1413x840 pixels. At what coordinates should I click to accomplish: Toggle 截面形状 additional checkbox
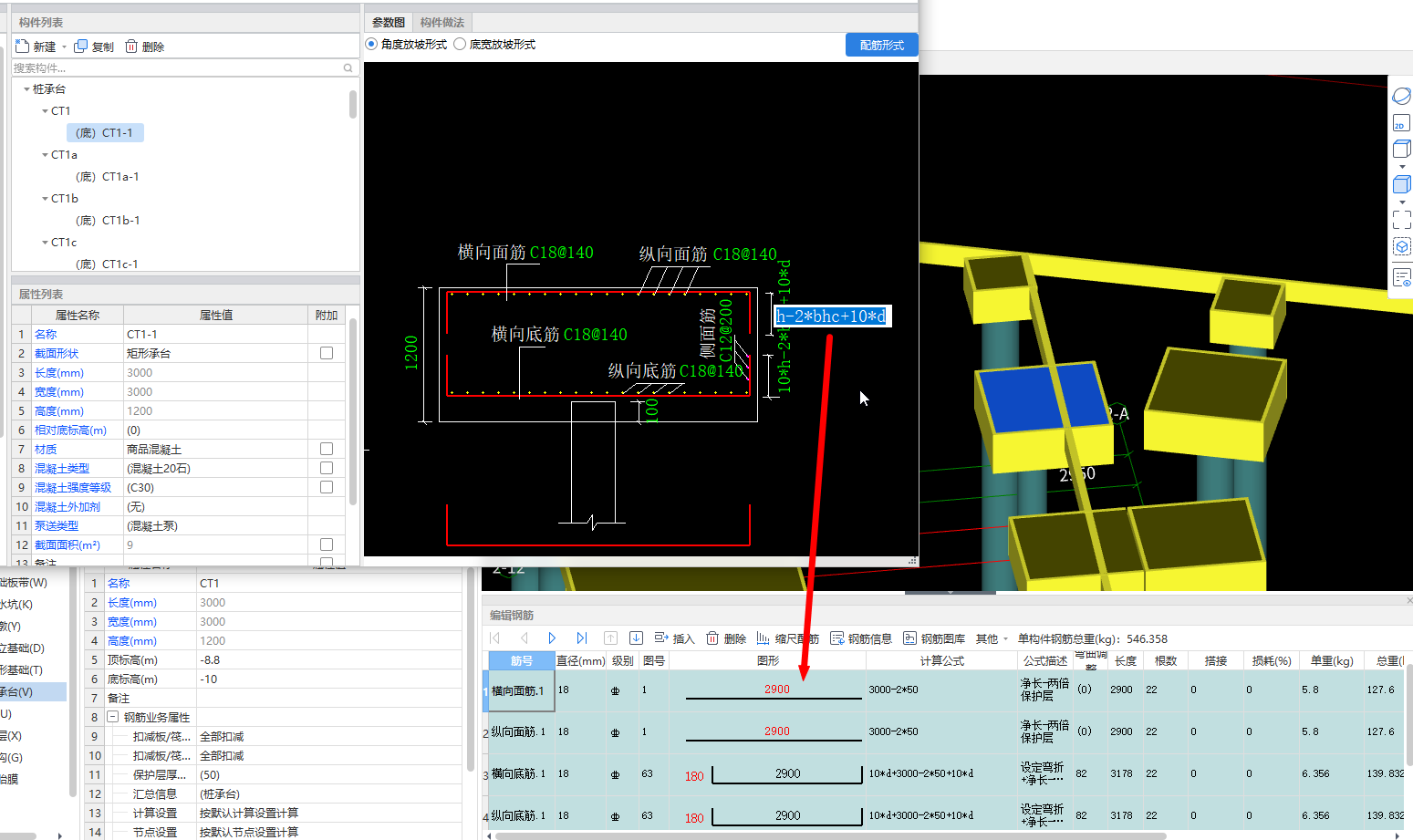click(x=327, y=353)
